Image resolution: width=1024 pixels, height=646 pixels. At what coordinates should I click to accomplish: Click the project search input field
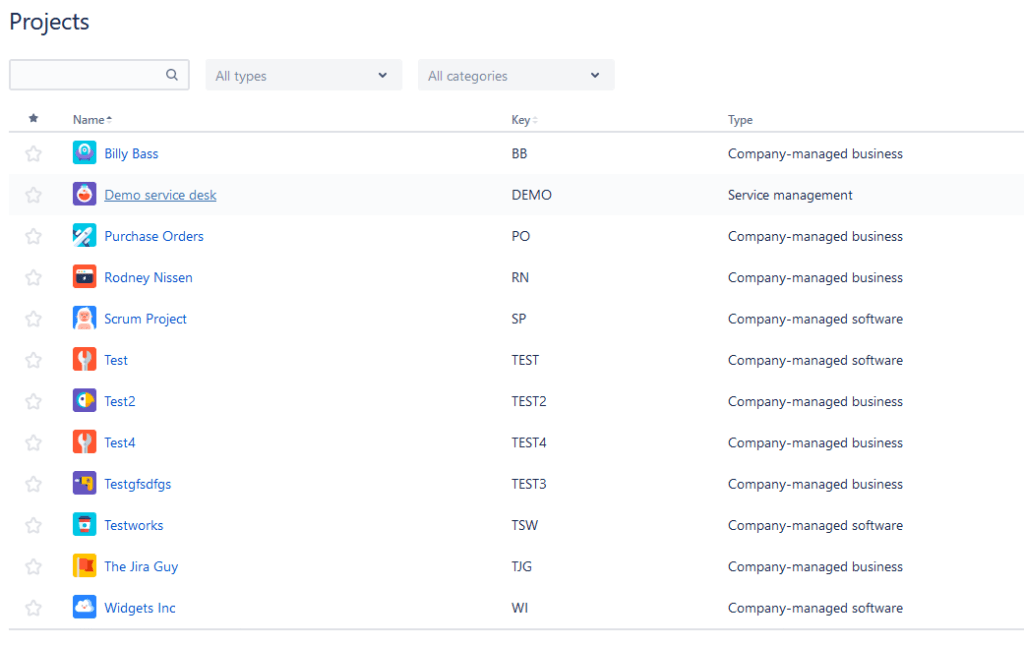tap(86, 75)
